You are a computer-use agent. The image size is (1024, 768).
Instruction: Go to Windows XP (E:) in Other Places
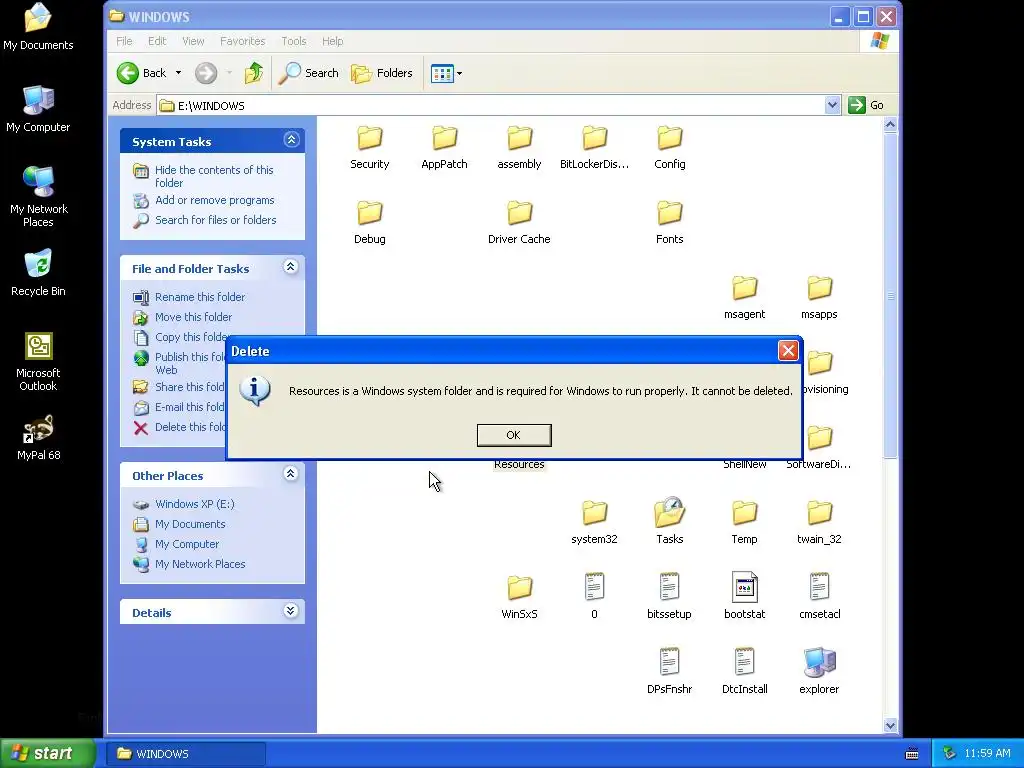coord(195,504)
